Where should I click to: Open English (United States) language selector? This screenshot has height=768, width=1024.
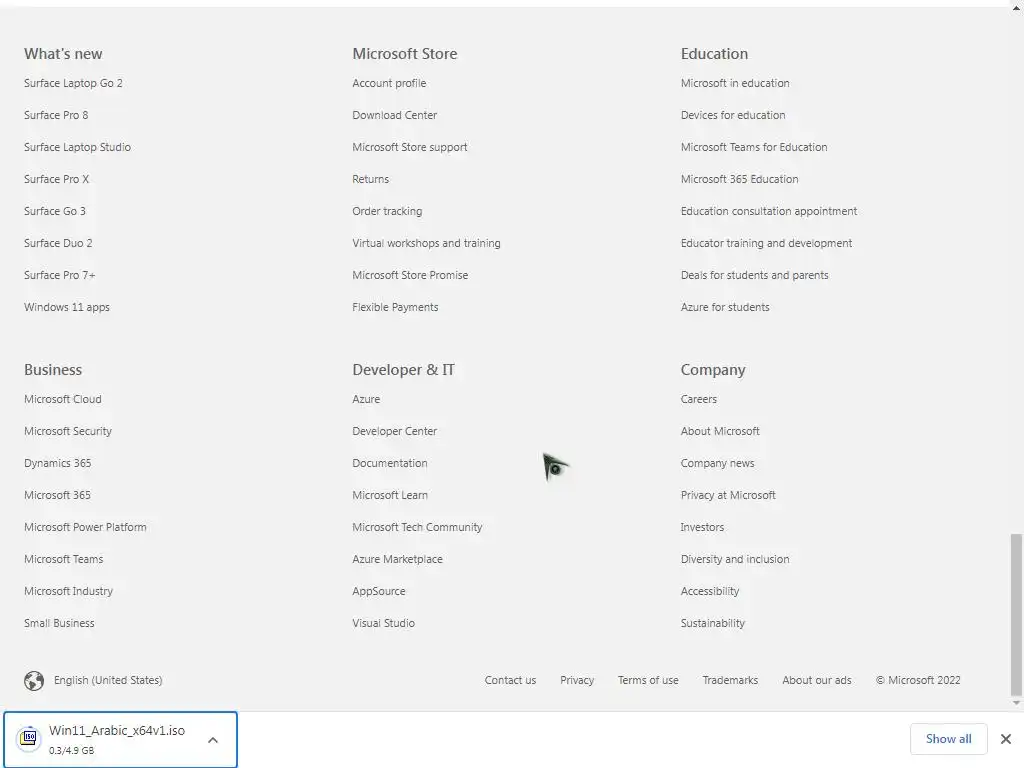(x=108, y=680)
